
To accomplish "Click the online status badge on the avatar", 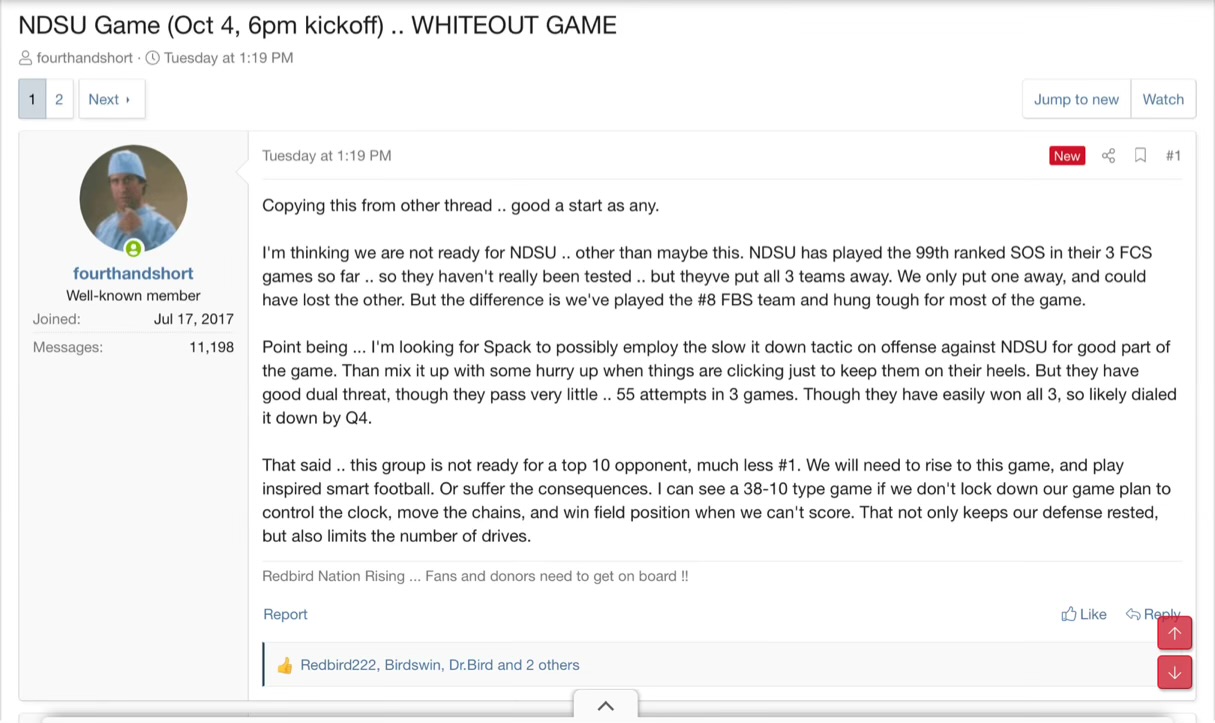I will tap(133, 248).
